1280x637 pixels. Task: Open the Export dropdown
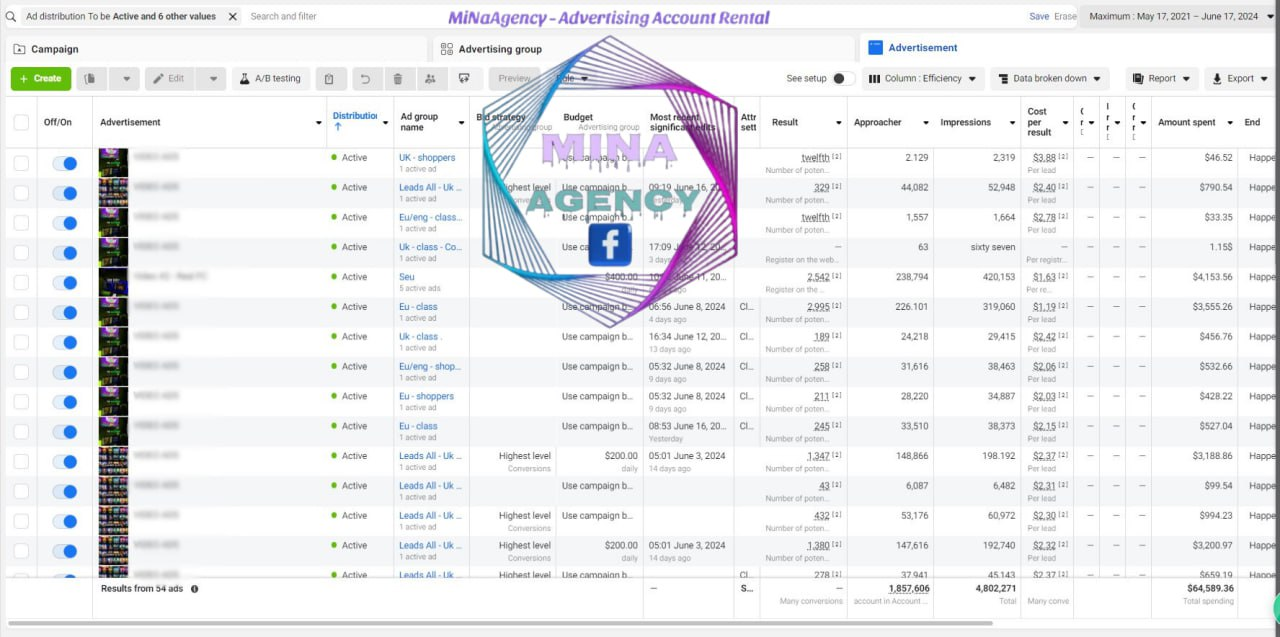tap(1241, 79)
